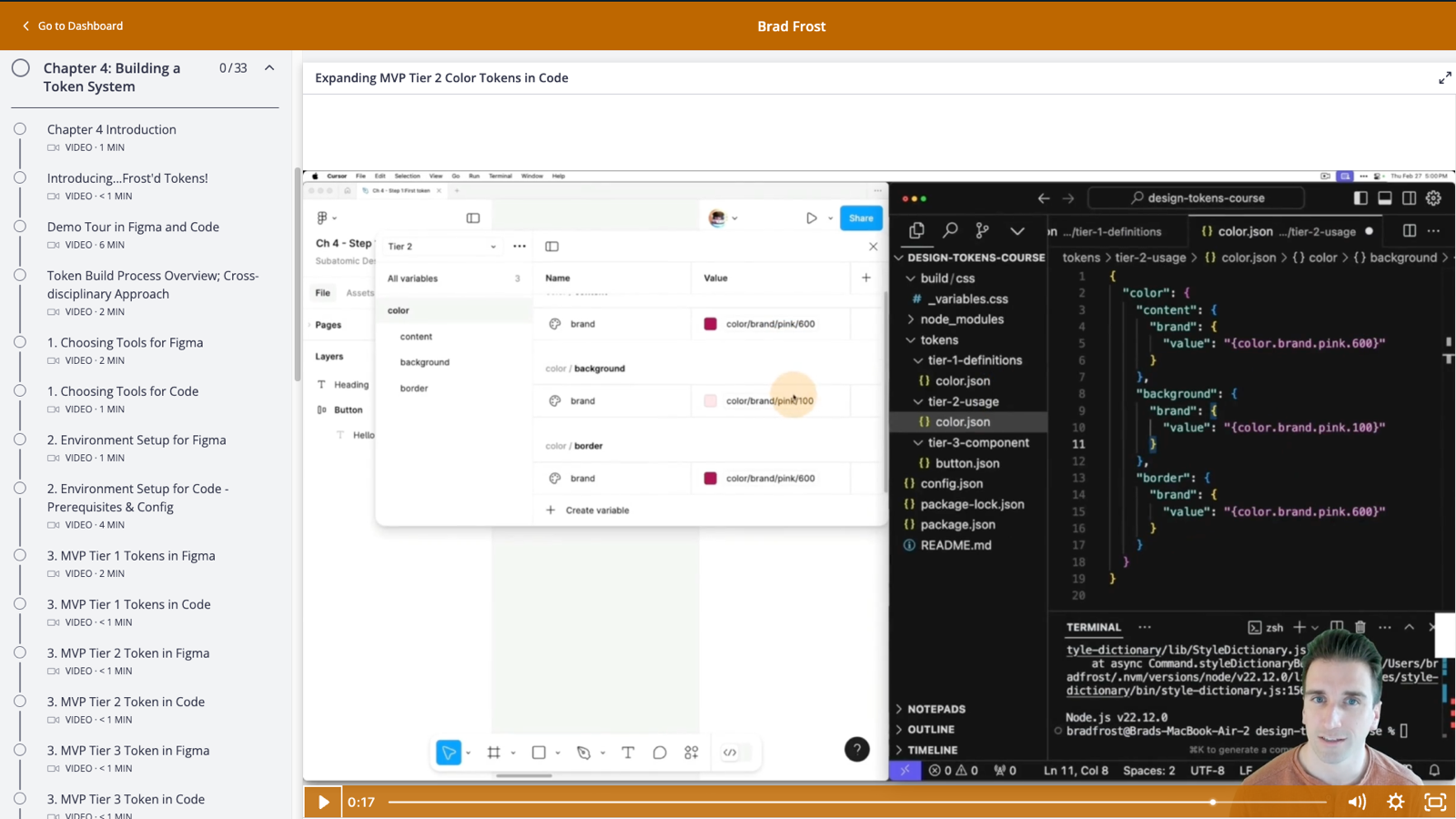Expand the lesson pane with arrows icon
The width and height of the screenshot is (1456, 819).
pos(1445,78)
